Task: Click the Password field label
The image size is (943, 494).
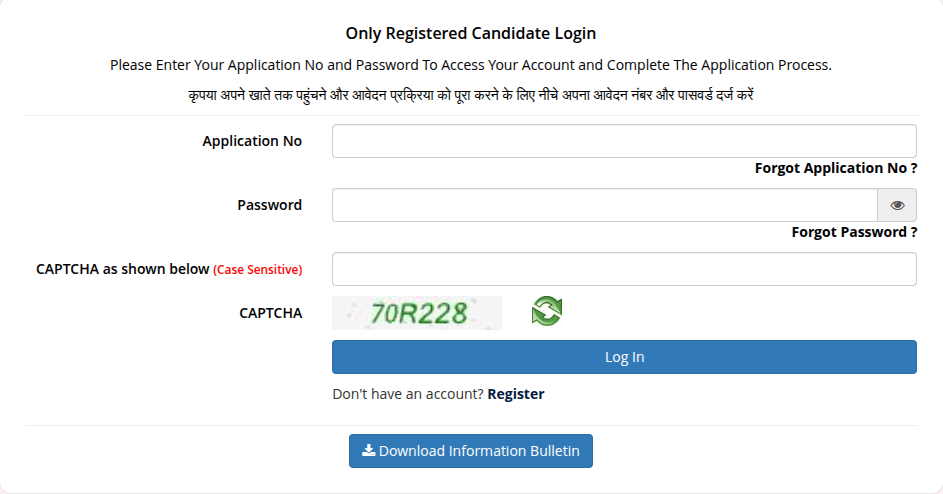Action: [x=269, y=205]
